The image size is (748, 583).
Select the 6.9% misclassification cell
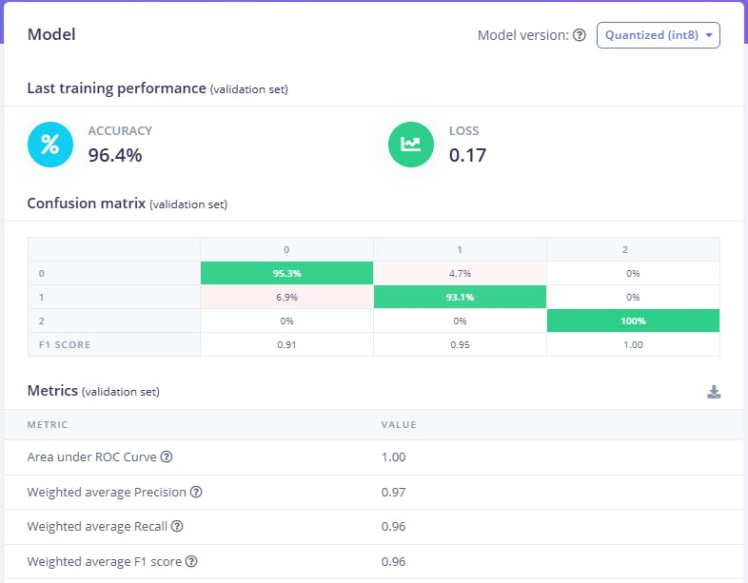(x=287, y=297)
